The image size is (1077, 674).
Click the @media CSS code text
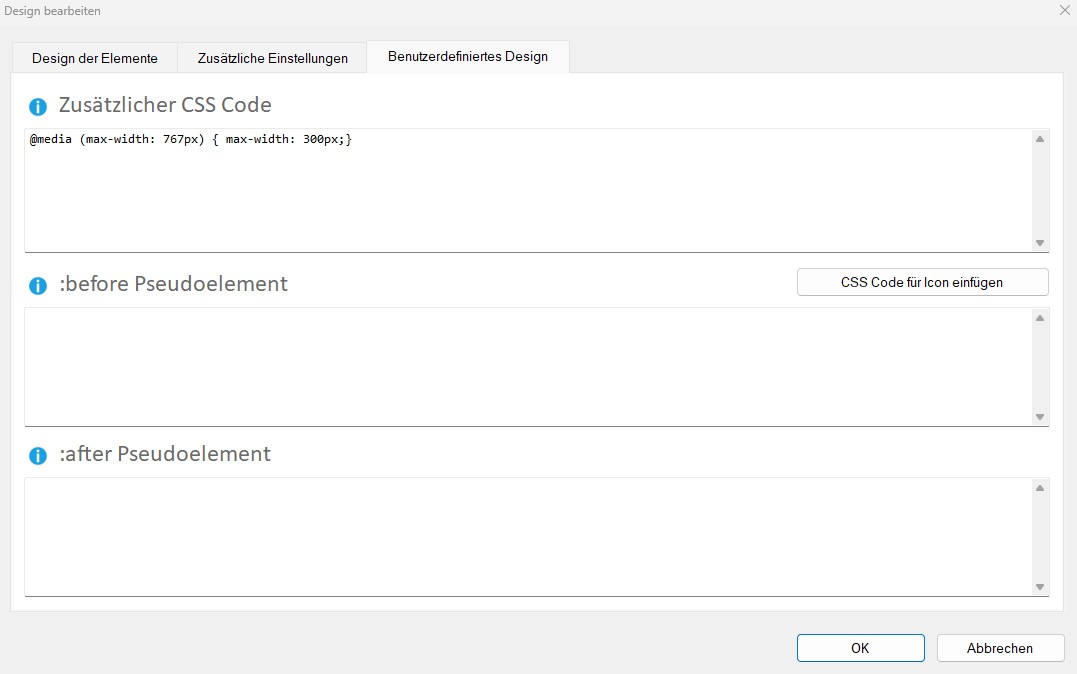pyautogui.click(x=190, y=140)
